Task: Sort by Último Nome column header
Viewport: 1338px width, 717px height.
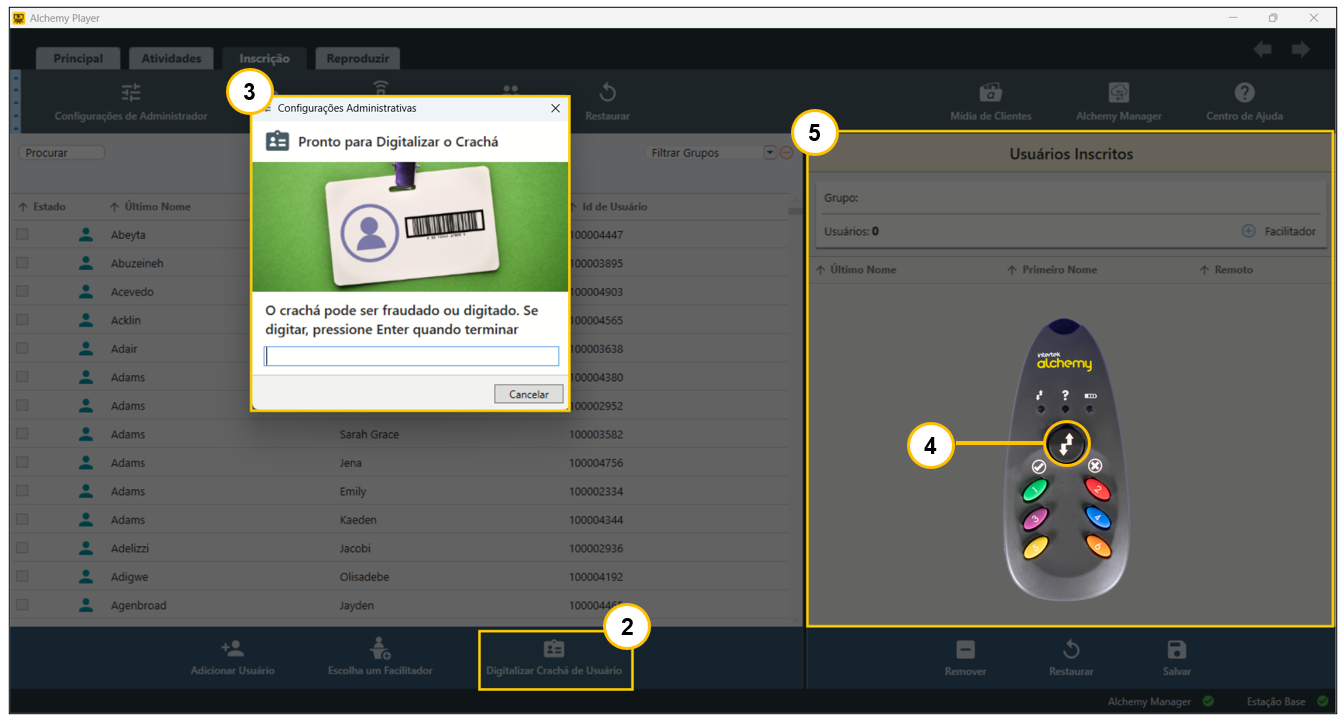Action: [157, 207]
